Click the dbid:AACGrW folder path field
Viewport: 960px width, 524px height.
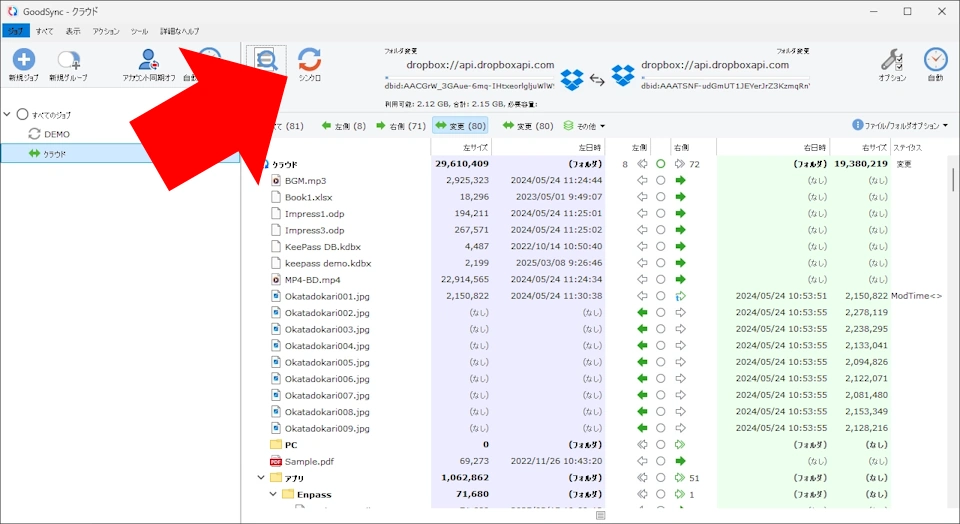point(469,86)
